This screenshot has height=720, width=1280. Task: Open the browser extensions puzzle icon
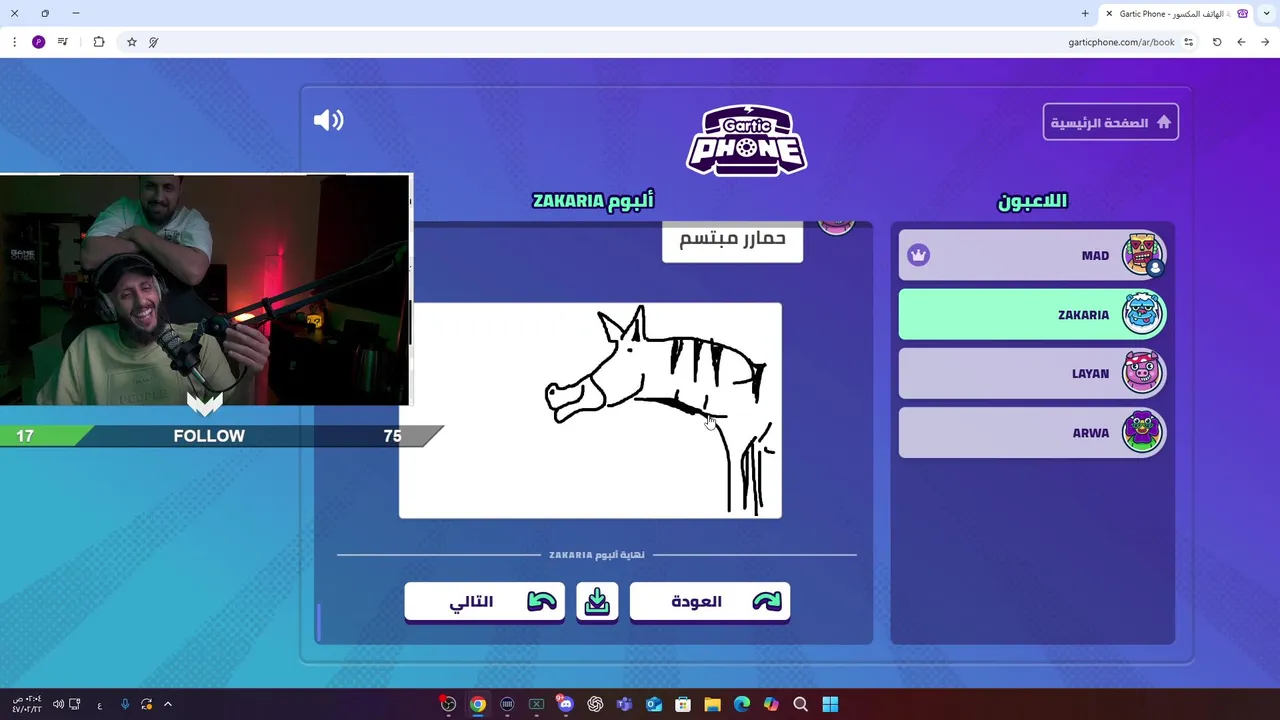(99, 42)
